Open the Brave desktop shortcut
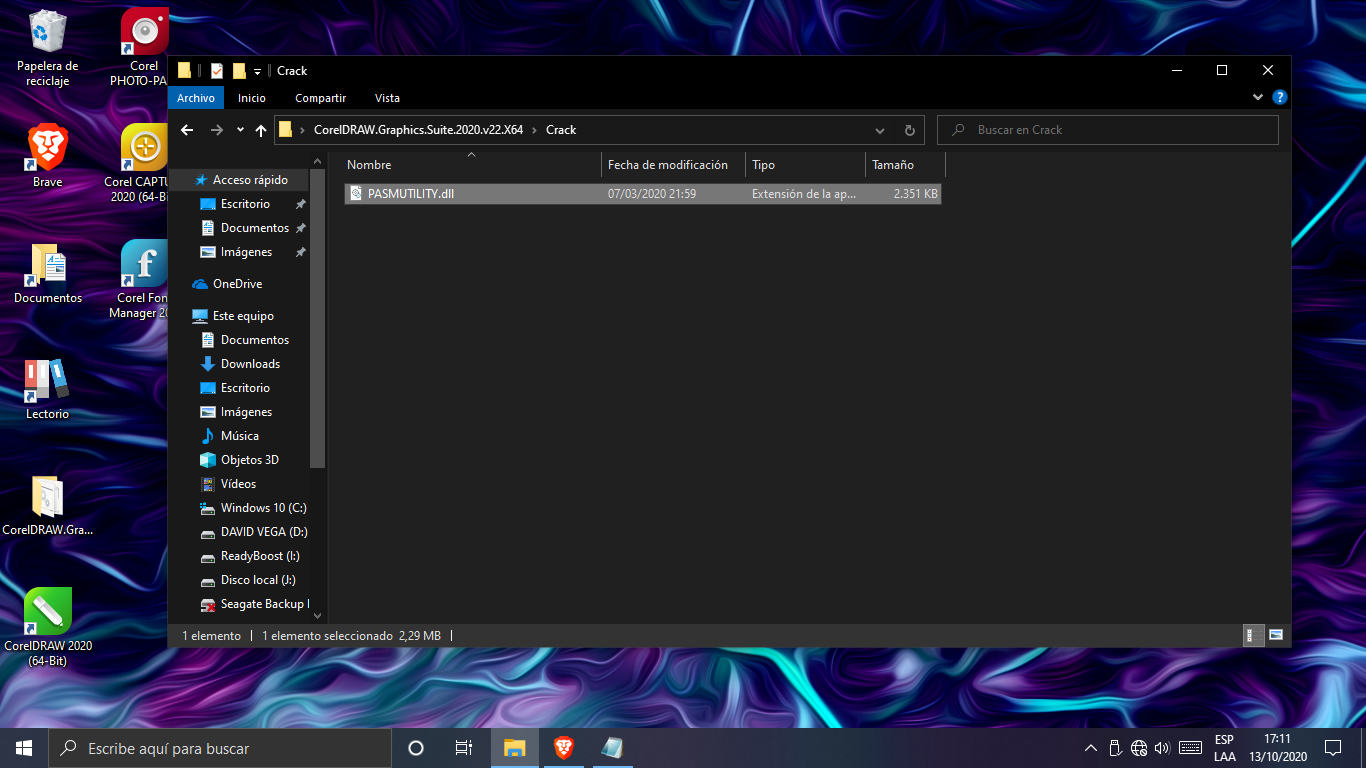 point(47,155)
